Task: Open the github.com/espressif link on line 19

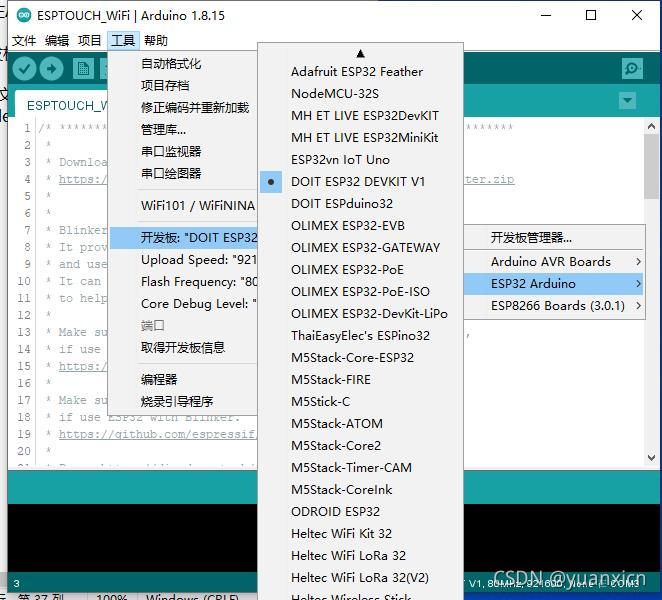Action: click(x=157, y=434)
